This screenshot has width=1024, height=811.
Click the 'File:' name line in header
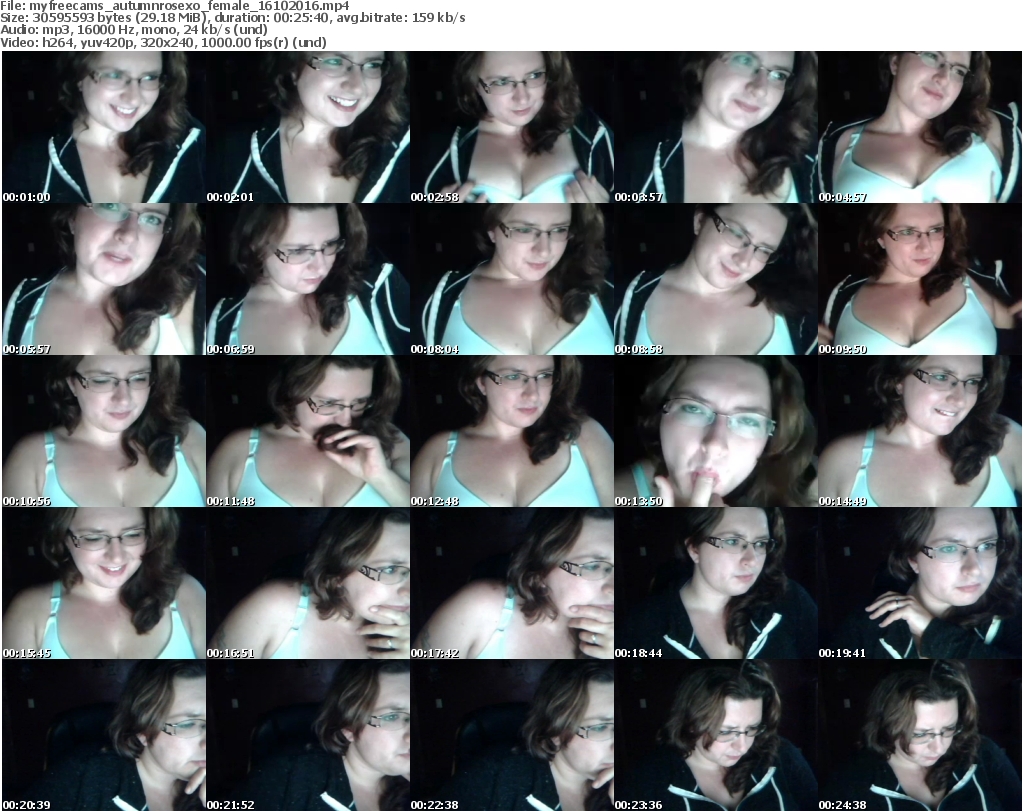175,6
